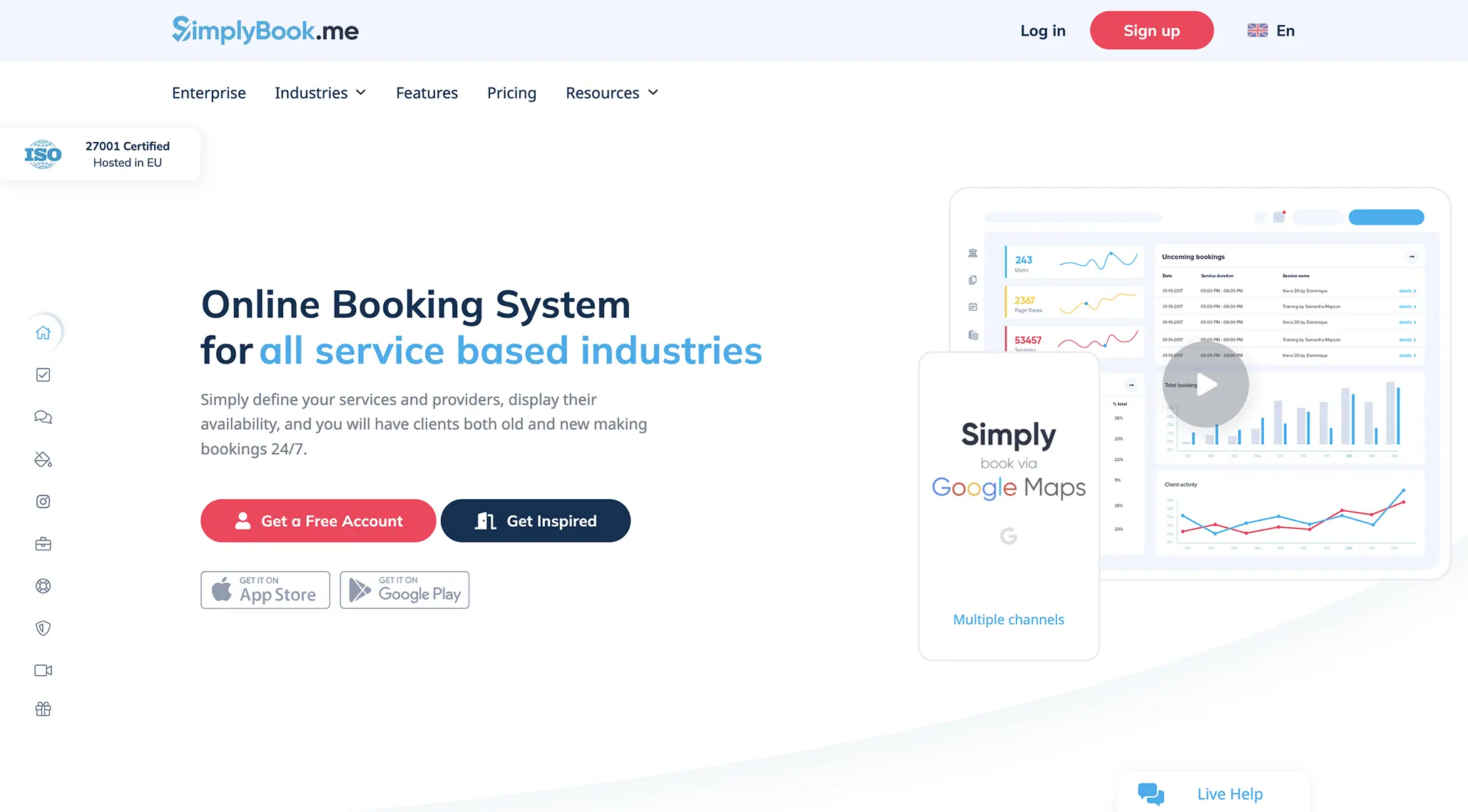Click the shield sidebar icon
This screenshot has width=1468, height=812.
(x=44, y=628)
